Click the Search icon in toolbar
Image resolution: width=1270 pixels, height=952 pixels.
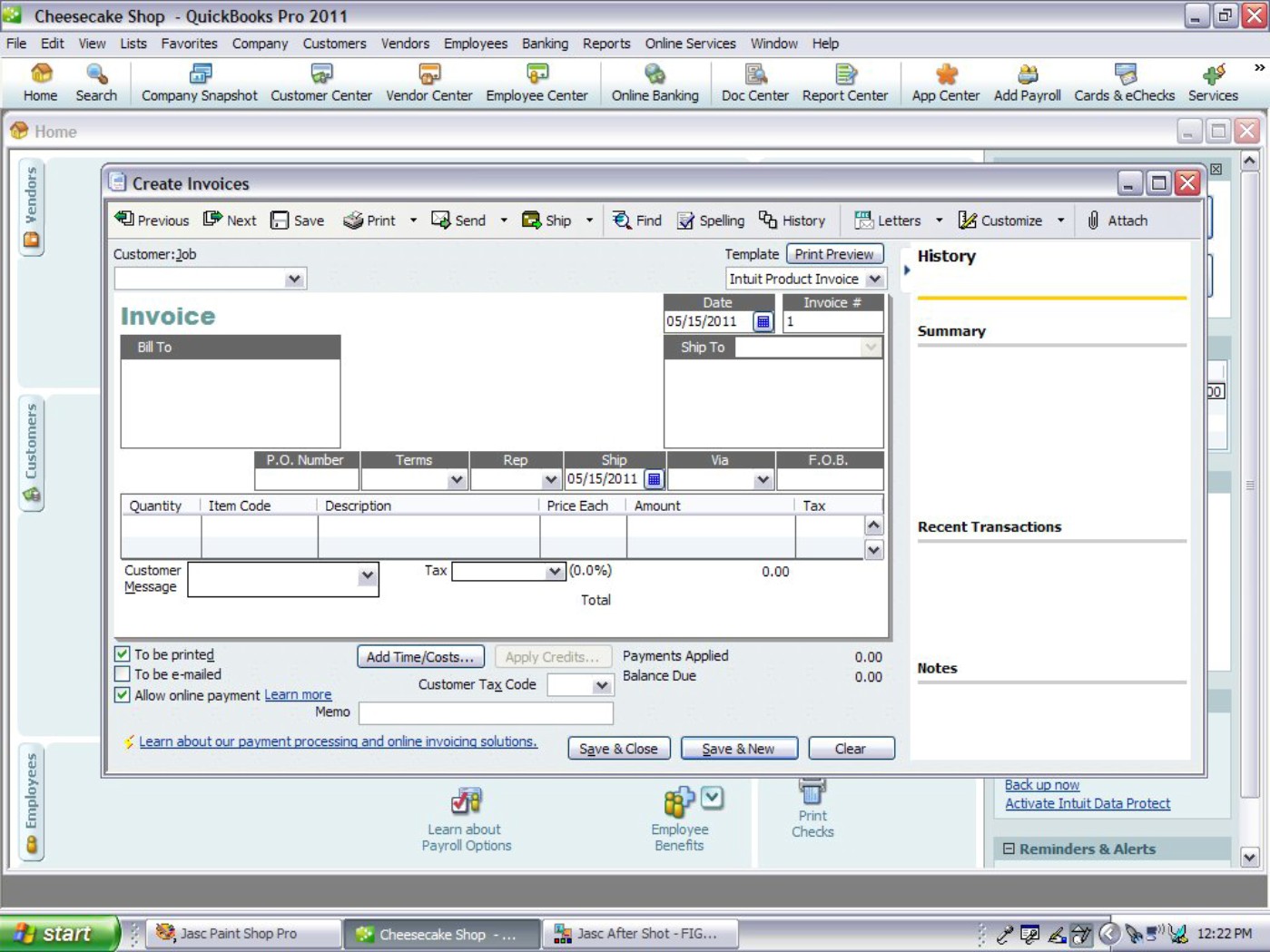[x=96, y=83]
